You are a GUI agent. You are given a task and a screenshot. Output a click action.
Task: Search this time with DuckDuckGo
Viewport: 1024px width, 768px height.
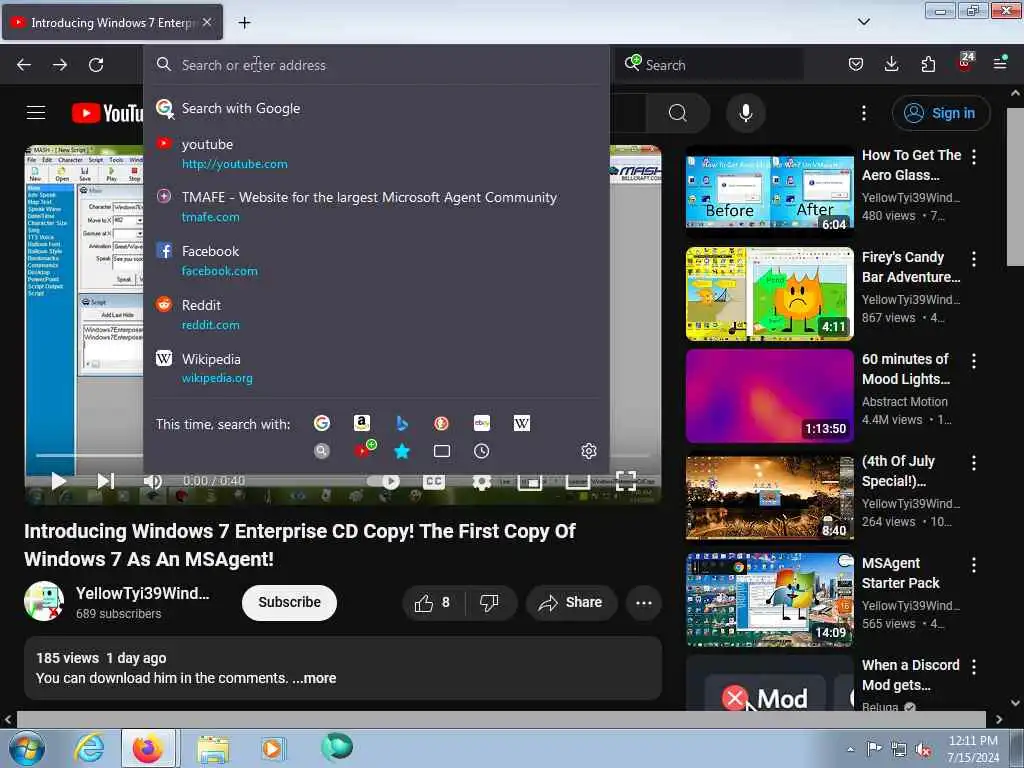[x=441, y=423]
